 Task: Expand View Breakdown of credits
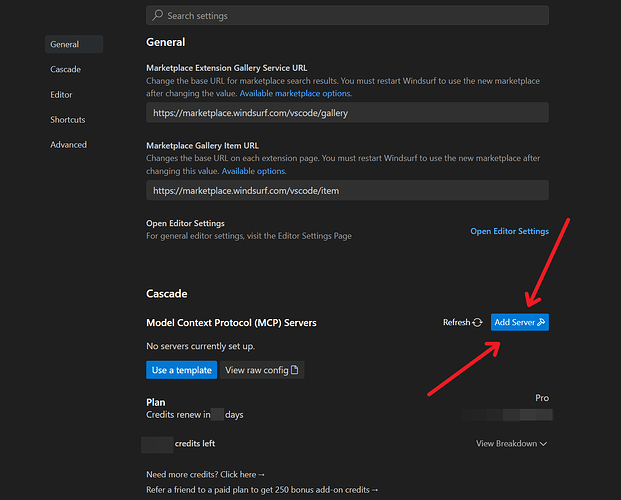pos(511,443)
